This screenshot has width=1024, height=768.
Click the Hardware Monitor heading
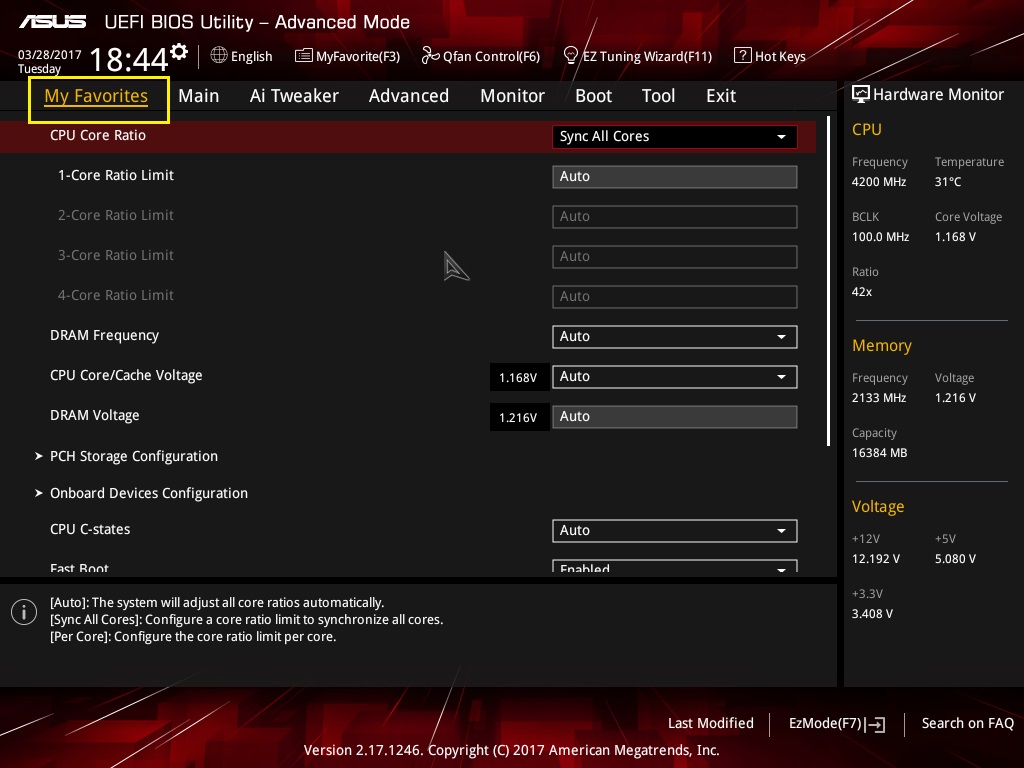pos(938,95)
